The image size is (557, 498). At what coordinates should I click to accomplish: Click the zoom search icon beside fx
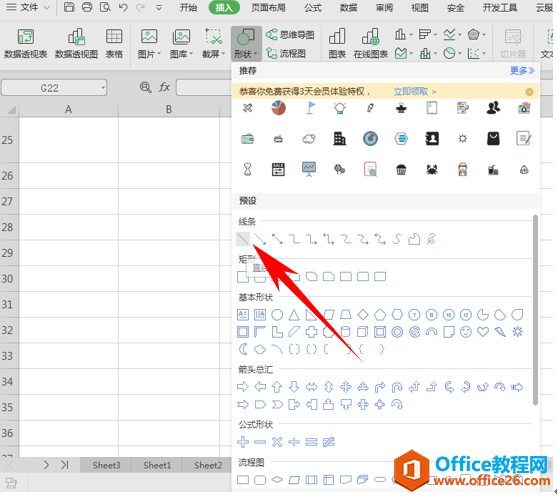point(145,87)
